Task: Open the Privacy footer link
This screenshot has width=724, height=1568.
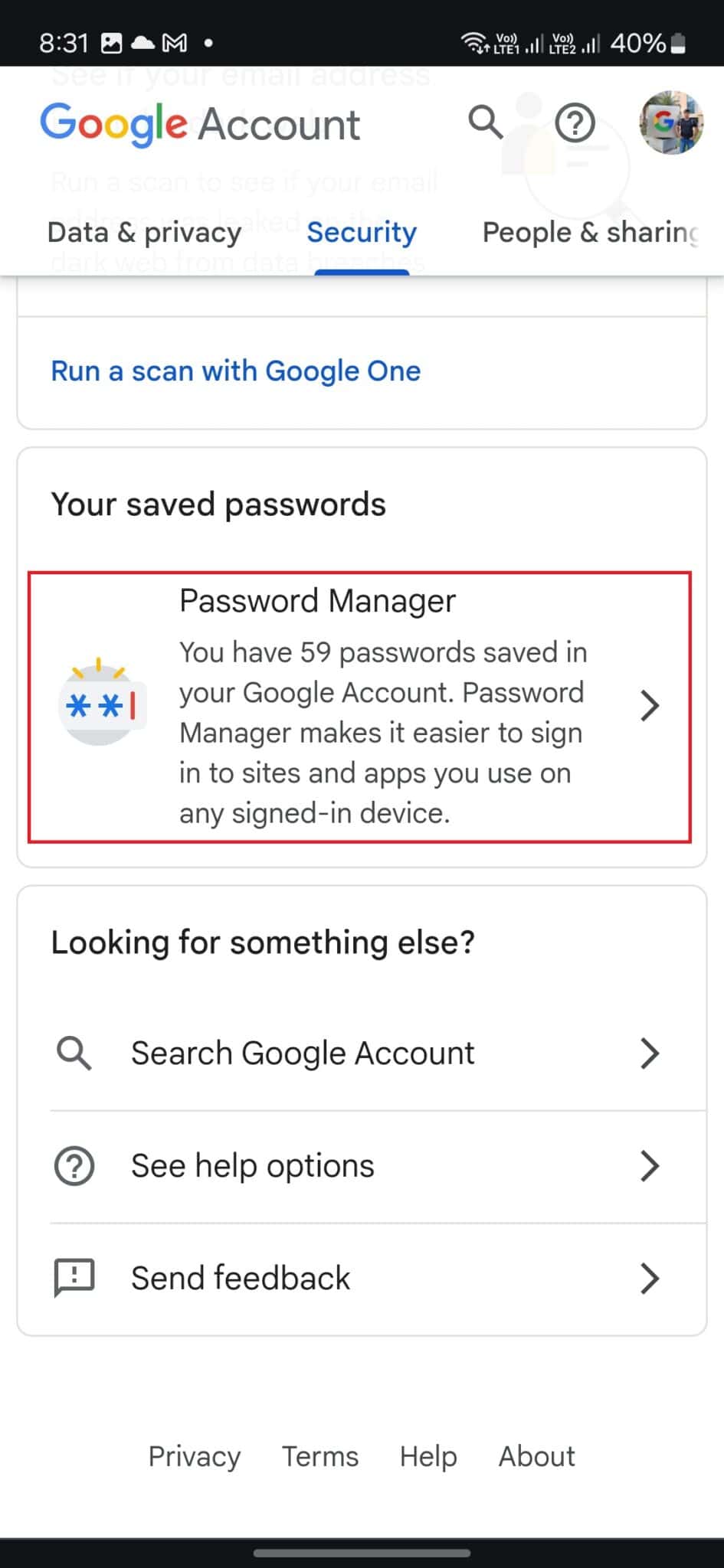Action: 194,1456
